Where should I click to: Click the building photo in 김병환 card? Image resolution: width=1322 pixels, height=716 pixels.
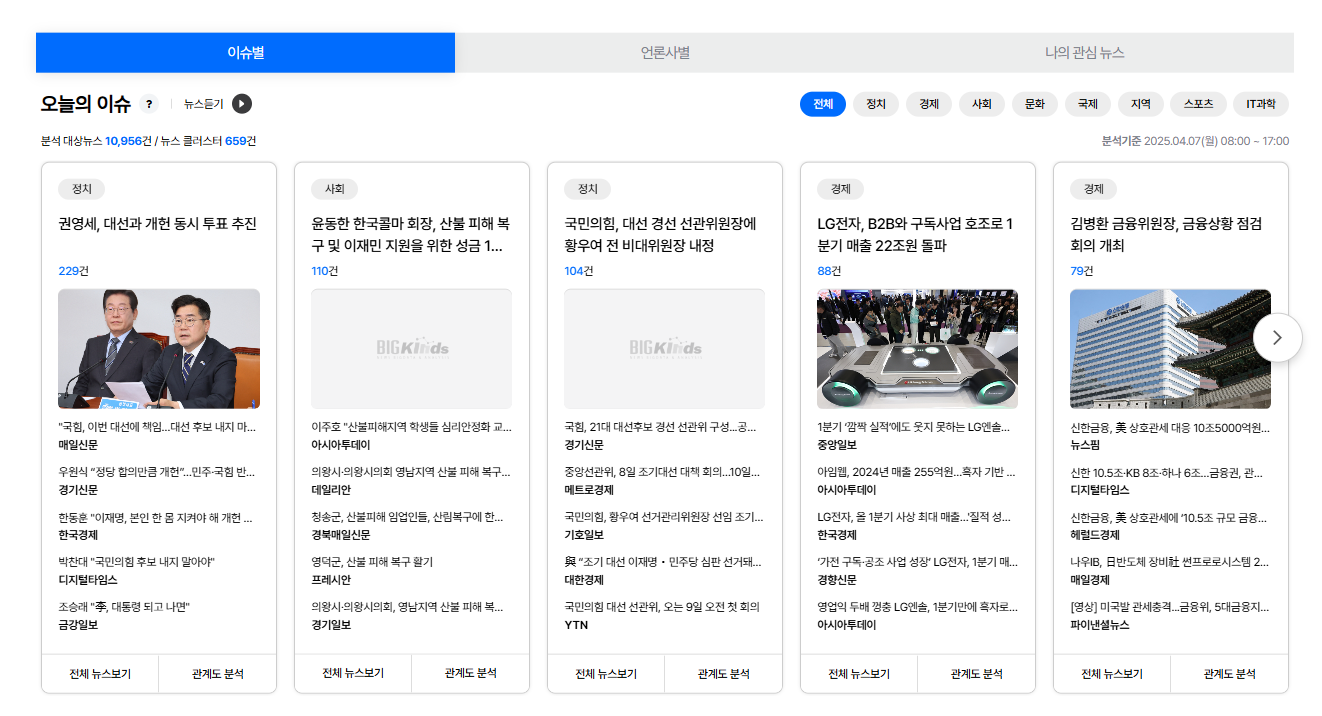point(1171,349)
